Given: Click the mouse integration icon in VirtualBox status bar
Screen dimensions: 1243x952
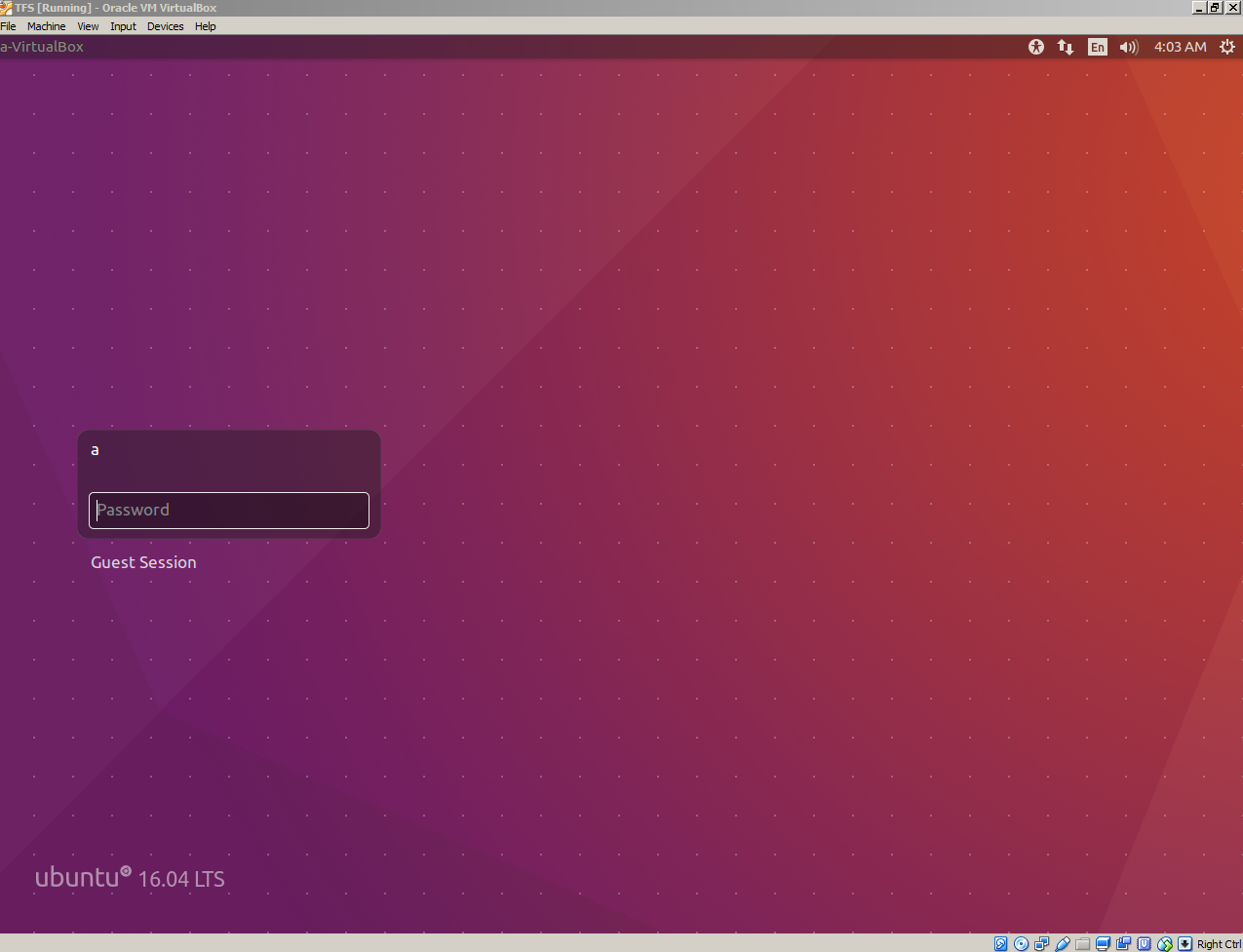Looking at the screenshot, I should (x=1165, y=943).
